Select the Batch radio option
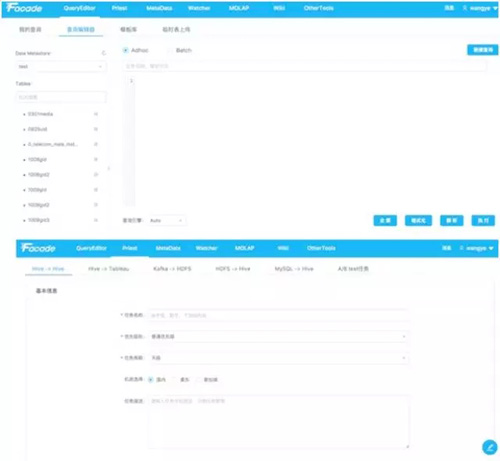The width and height of the screenshot is (500, 461). point(170,50)
